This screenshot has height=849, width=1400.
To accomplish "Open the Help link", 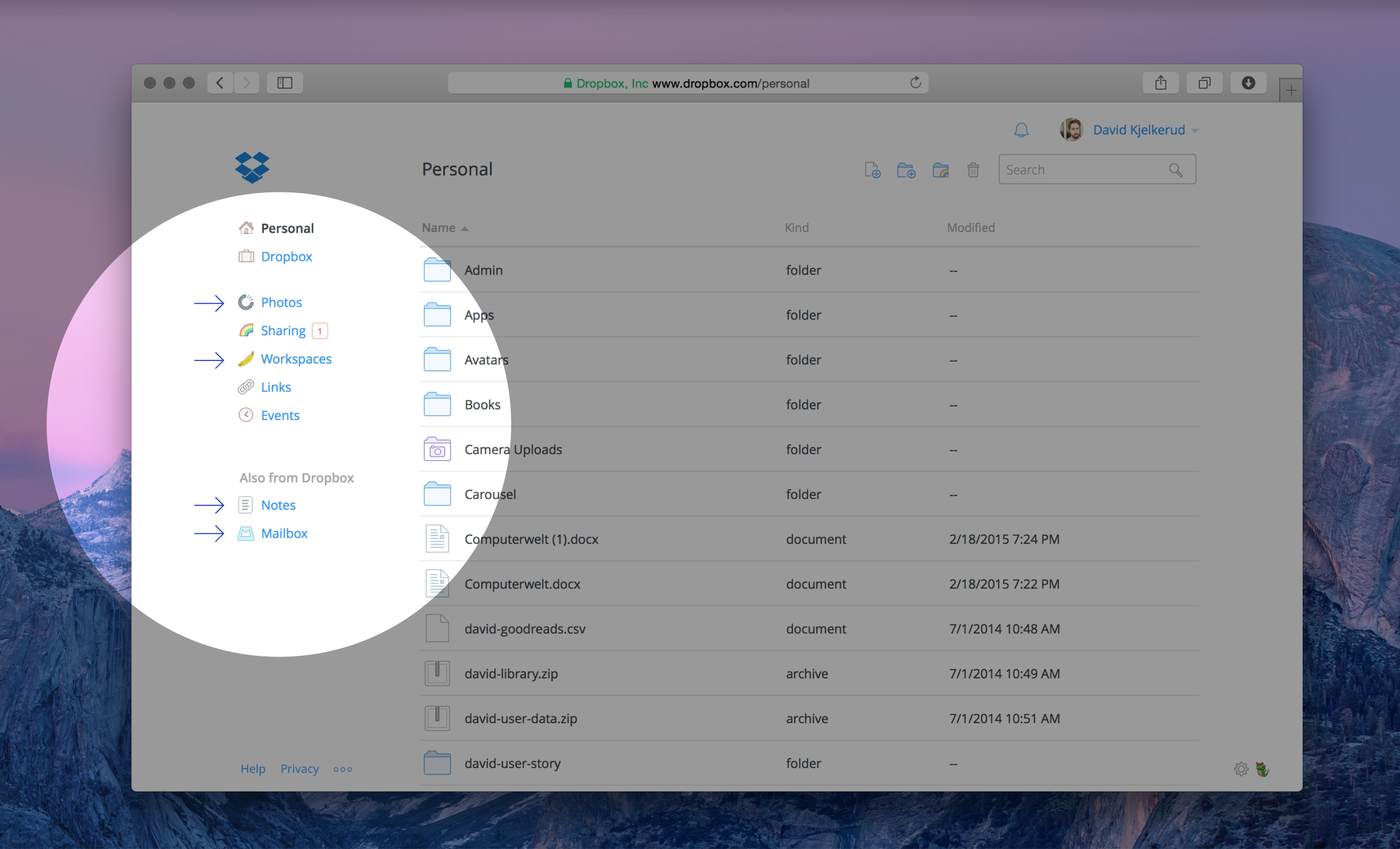I will point(253,769).
